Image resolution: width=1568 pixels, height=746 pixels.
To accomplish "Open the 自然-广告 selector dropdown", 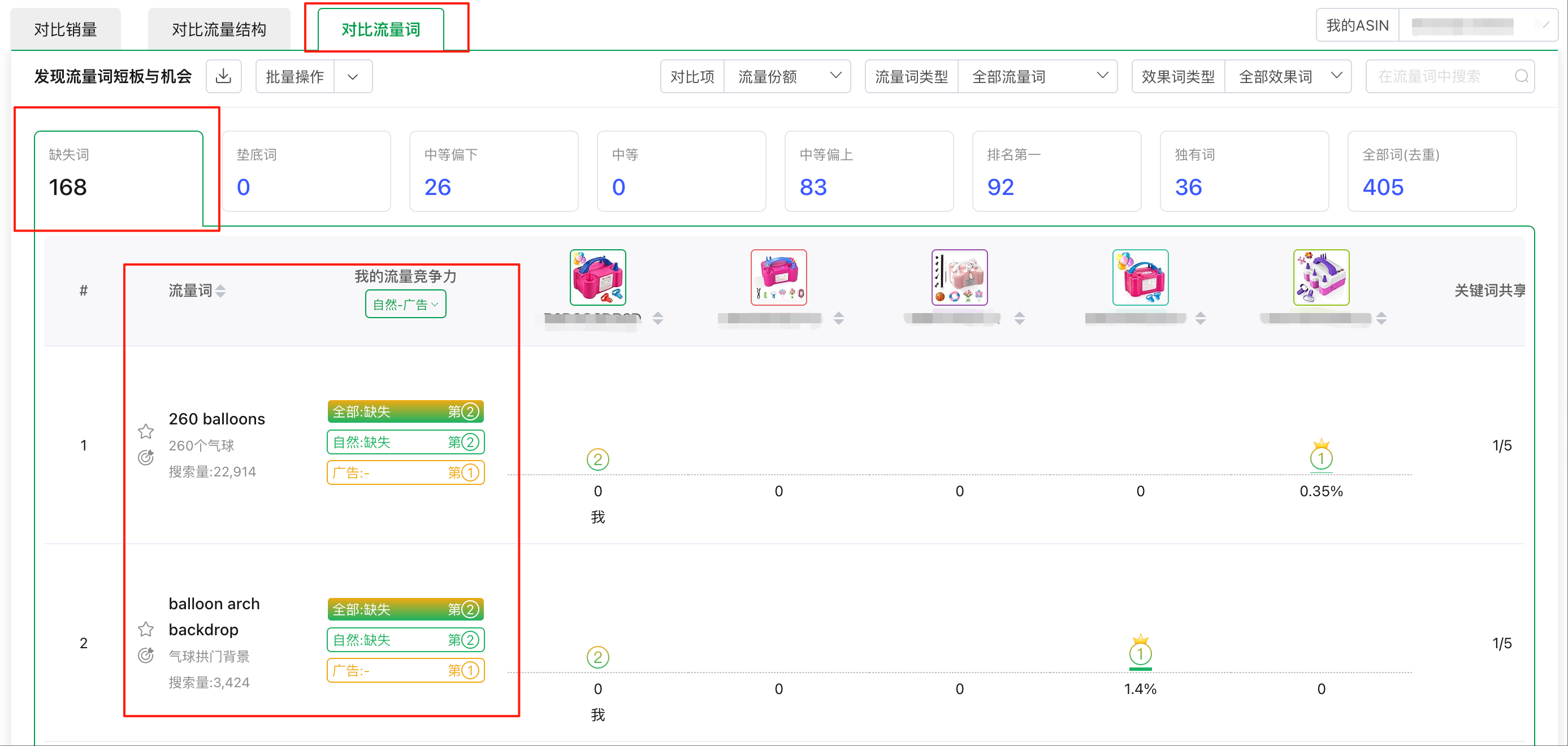I will coord(405,303).
